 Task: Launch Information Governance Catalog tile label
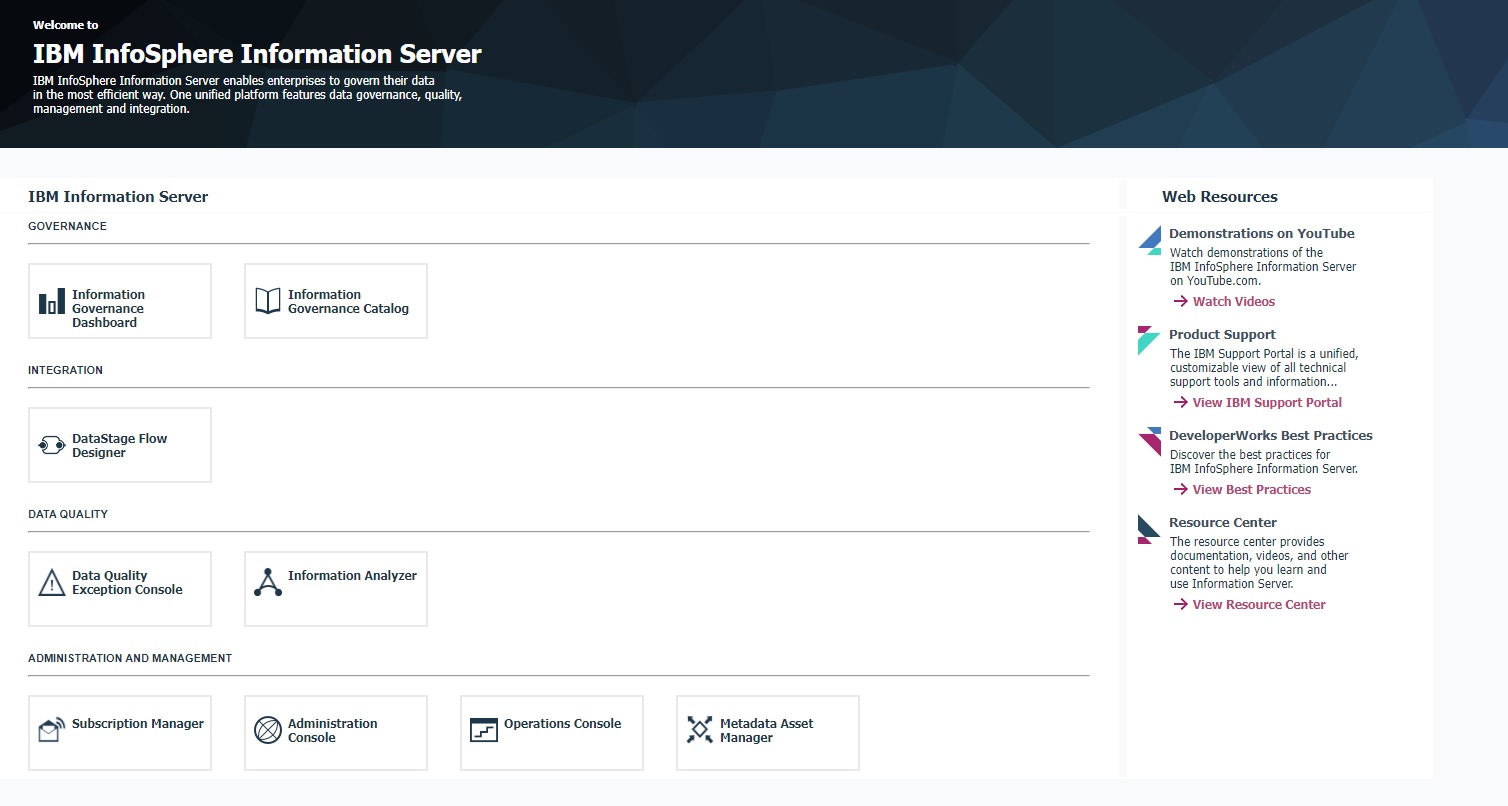tap(348, 301)
